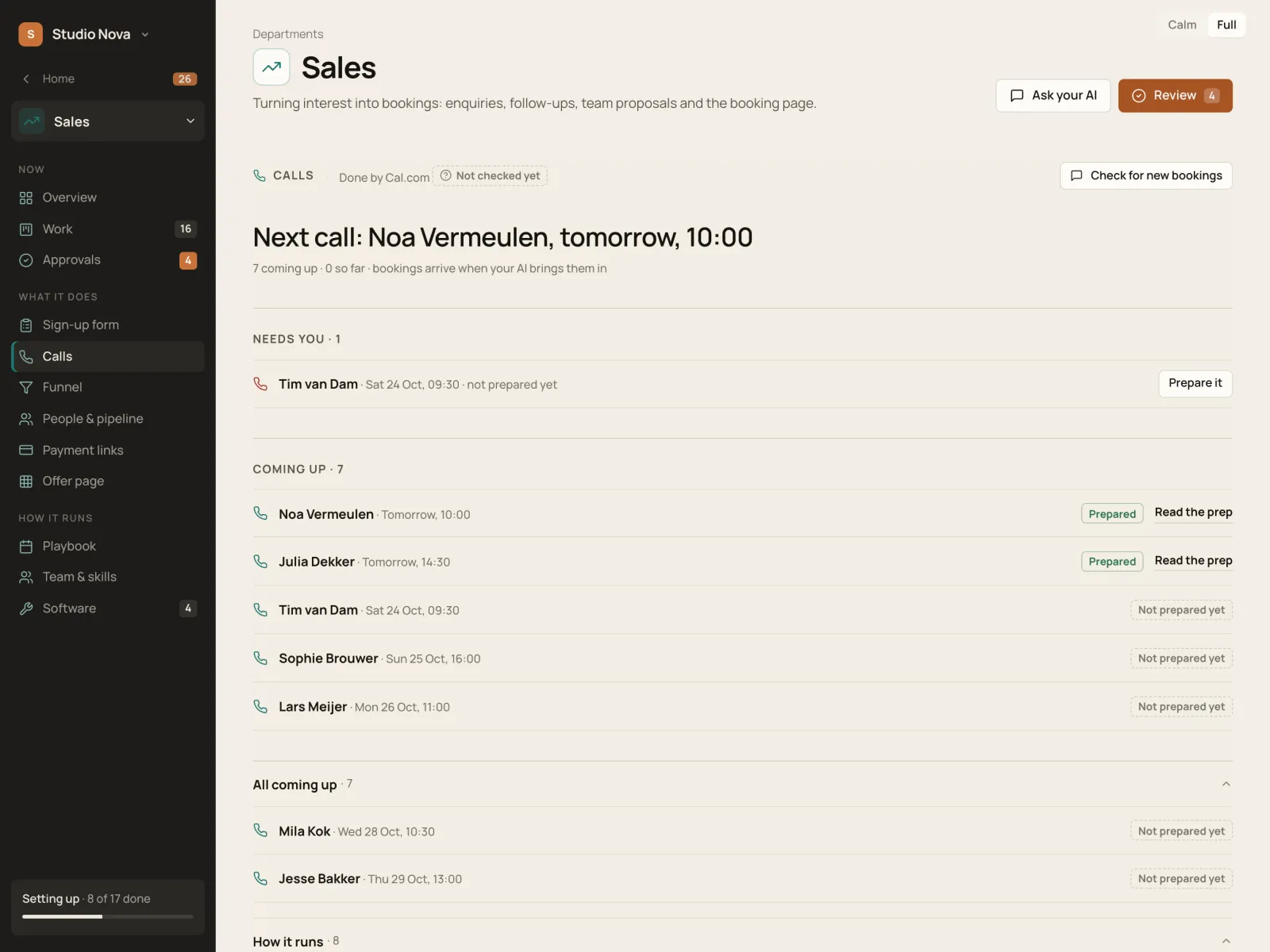Click Prepare it for Tim van Dam
Viewport: 1270px width, 952px height.
coord(1195,383)
